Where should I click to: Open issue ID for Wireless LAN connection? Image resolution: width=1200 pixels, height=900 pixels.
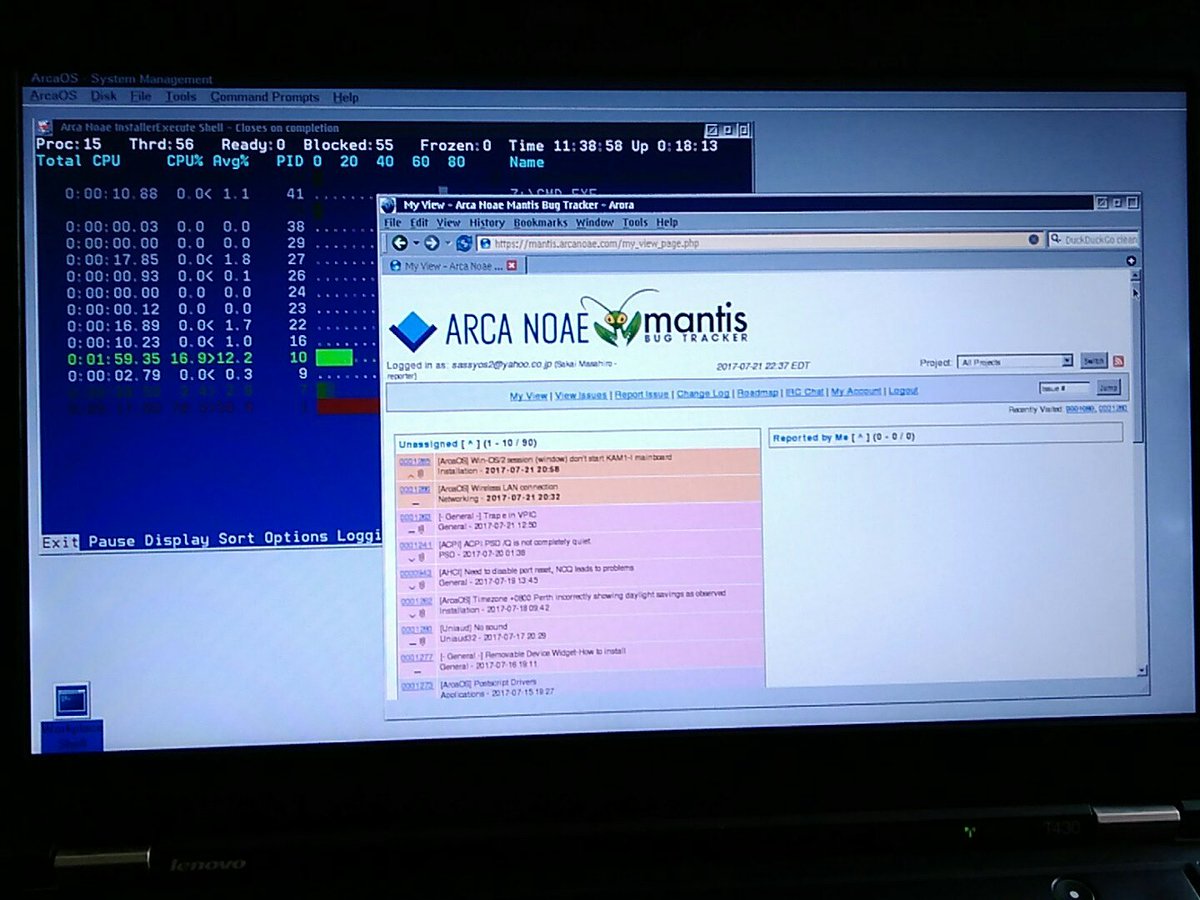416,489
